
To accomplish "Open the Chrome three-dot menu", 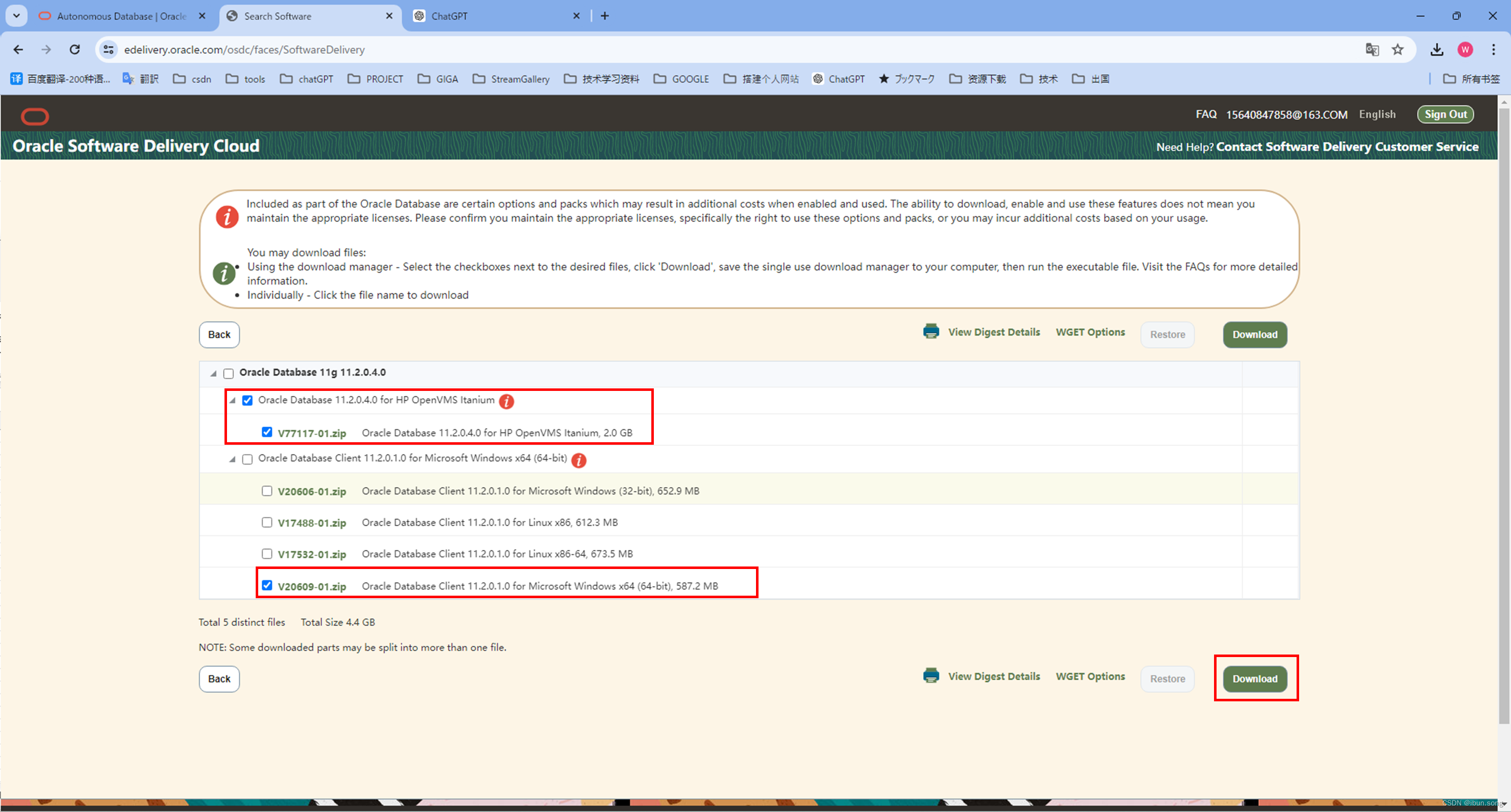I will pyautogui.click(x=1493, y=50).
